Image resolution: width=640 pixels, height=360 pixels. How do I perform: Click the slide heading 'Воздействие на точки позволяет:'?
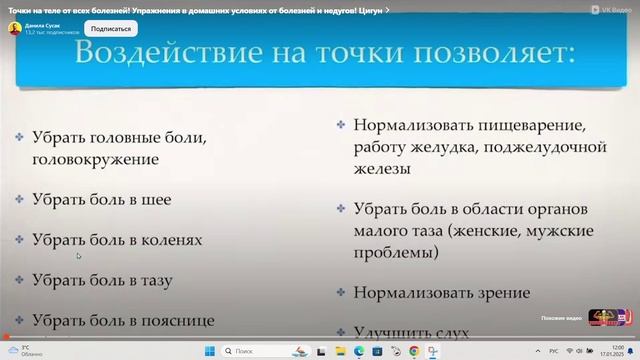pos(325,52)
